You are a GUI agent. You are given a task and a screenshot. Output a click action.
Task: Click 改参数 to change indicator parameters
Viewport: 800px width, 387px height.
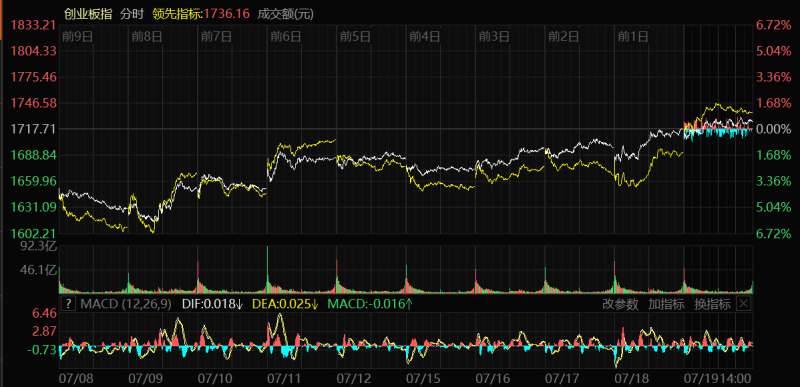(620, 304)
